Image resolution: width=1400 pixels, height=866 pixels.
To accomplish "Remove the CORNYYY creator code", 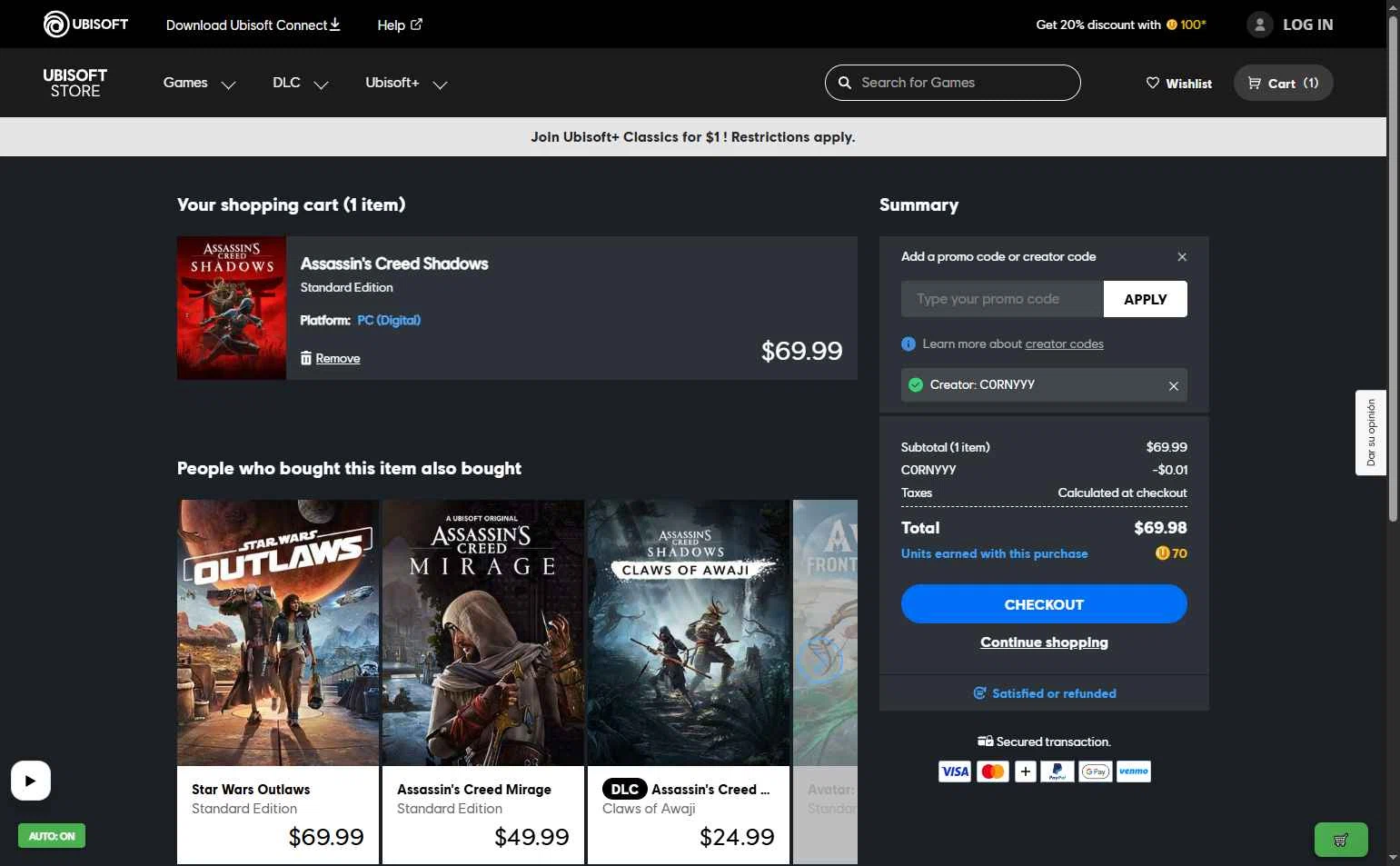I will 1174,386.
